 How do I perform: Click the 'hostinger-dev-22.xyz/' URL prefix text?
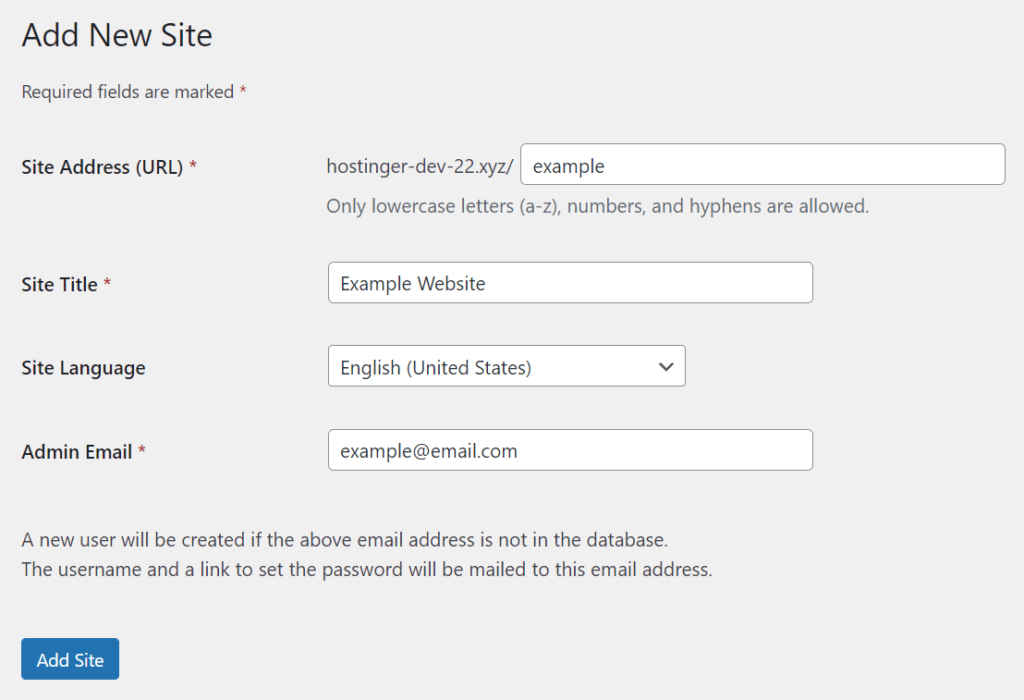(x=420, y=167)
